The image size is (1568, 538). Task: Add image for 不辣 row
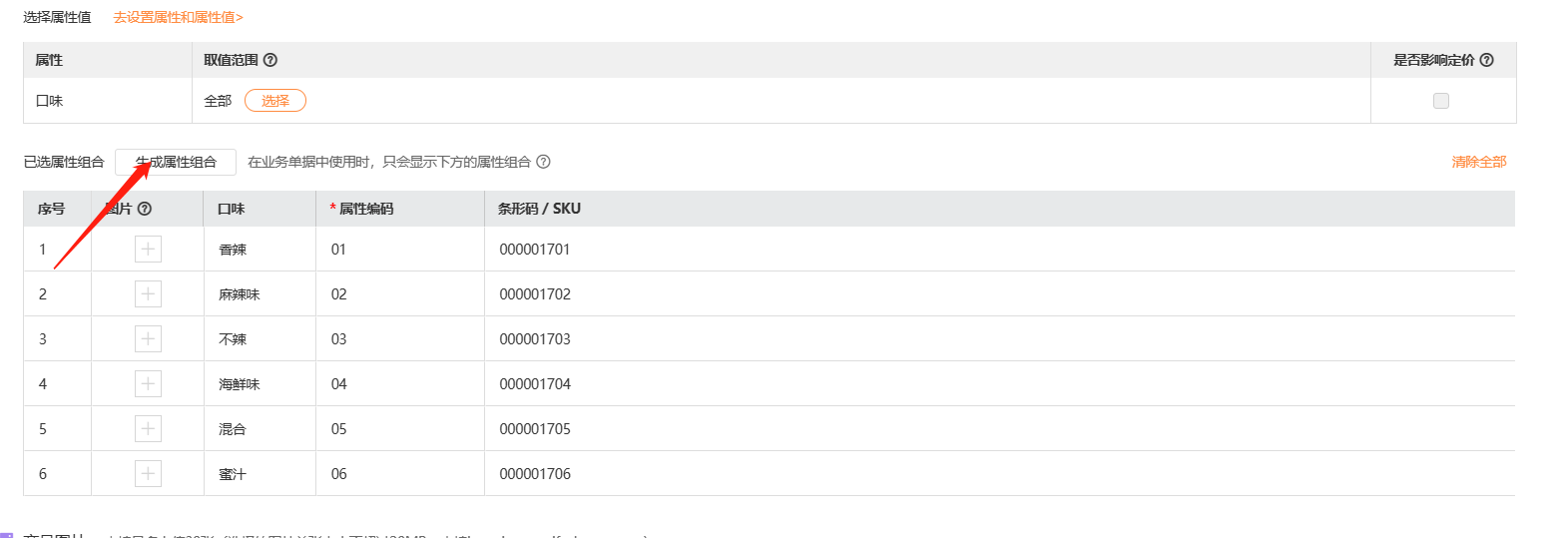[x=148, y=338]
